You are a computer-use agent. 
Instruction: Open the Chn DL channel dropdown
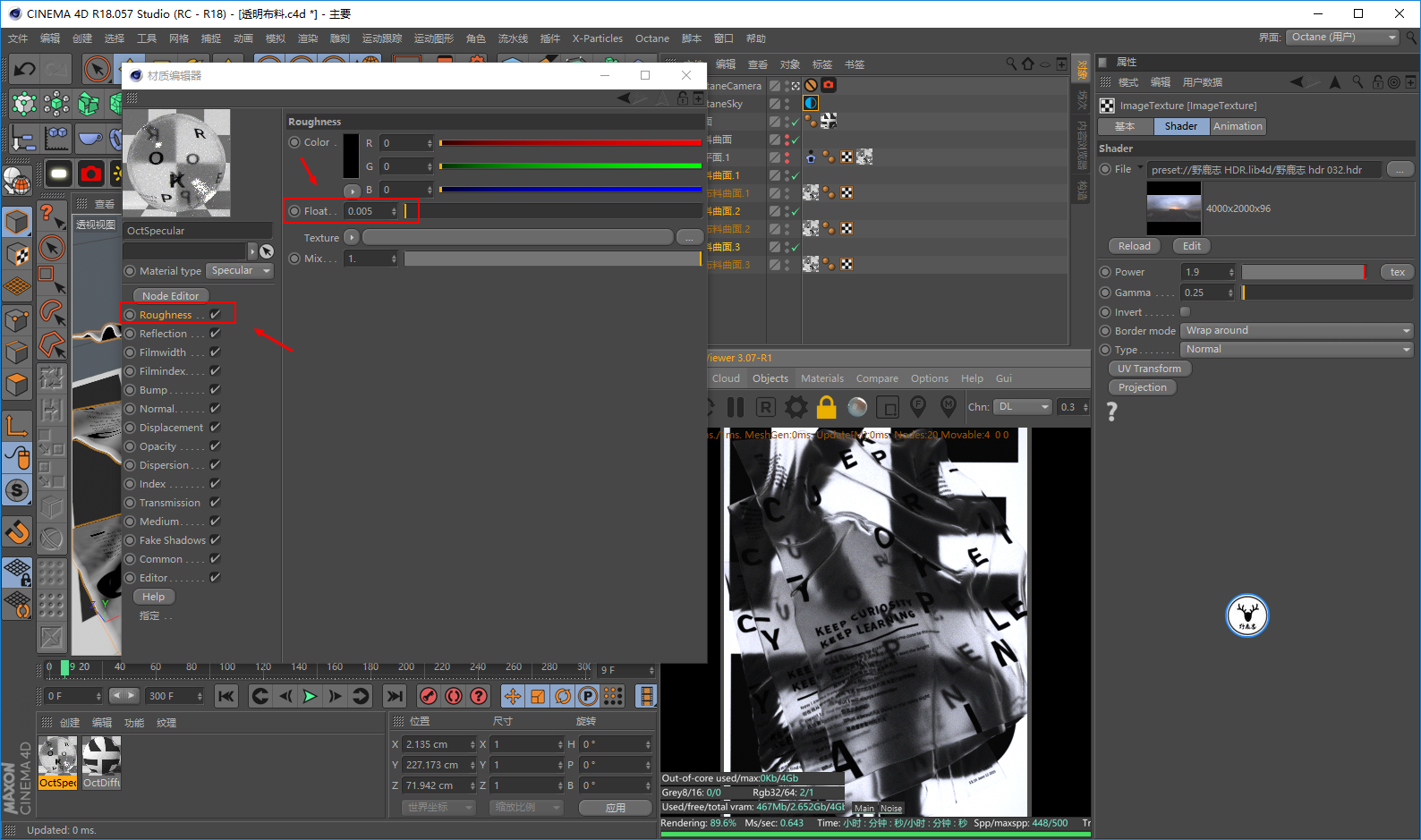pyautogui.click(x=1022, y=407)
